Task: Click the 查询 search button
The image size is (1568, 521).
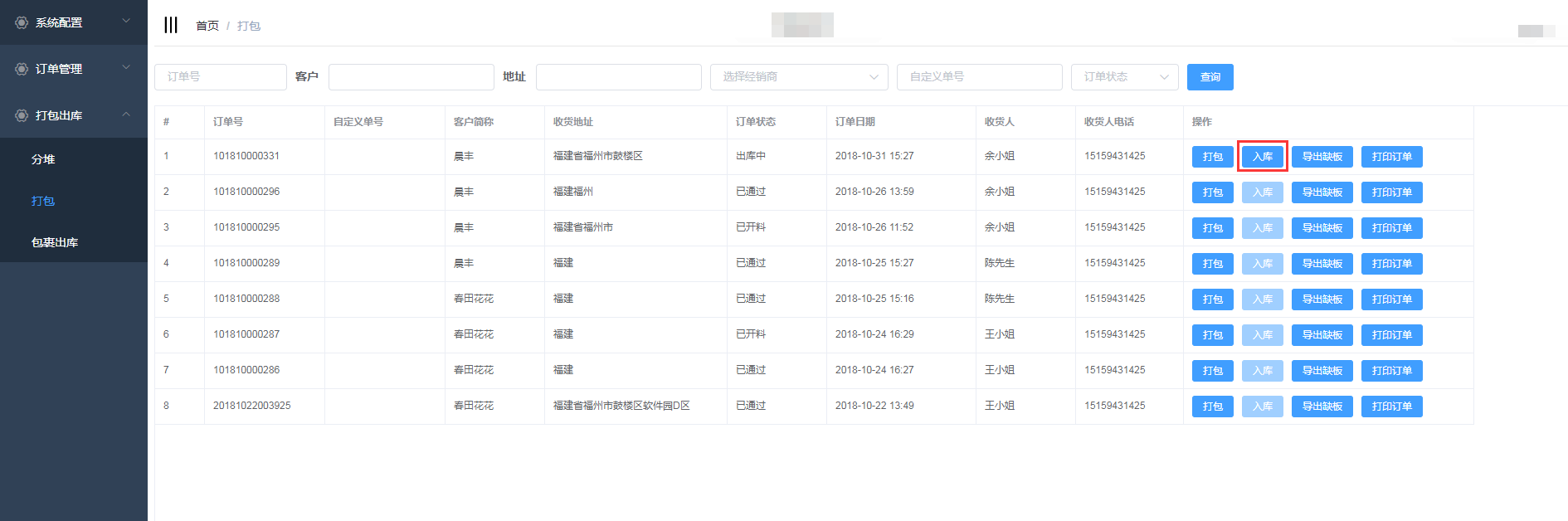Action: point(1210,77)
